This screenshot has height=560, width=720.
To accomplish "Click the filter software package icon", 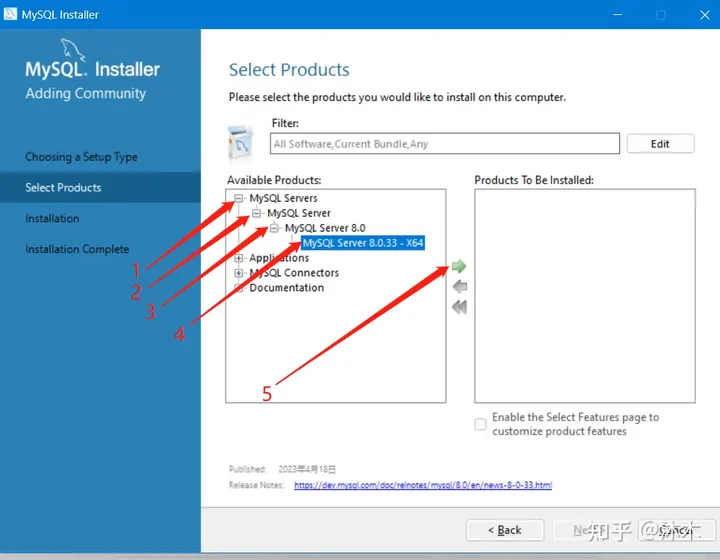I will click(x=241, y=144).
